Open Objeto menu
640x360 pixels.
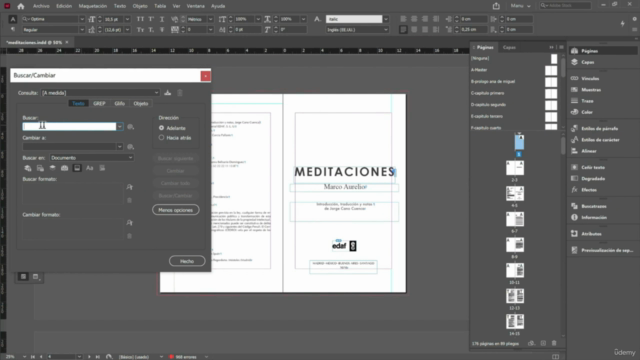click(x=140, y=6)
